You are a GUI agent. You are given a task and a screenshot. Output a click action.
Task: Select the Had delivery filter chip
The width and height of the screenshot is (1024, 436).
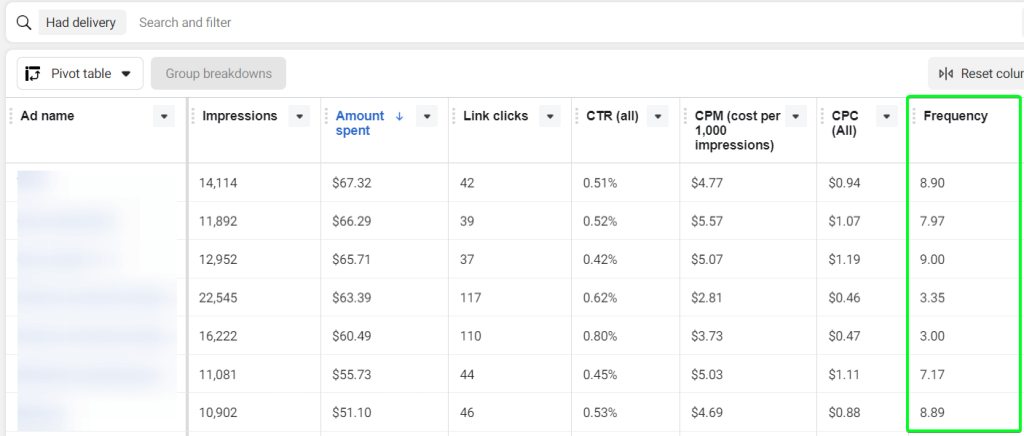81,22
